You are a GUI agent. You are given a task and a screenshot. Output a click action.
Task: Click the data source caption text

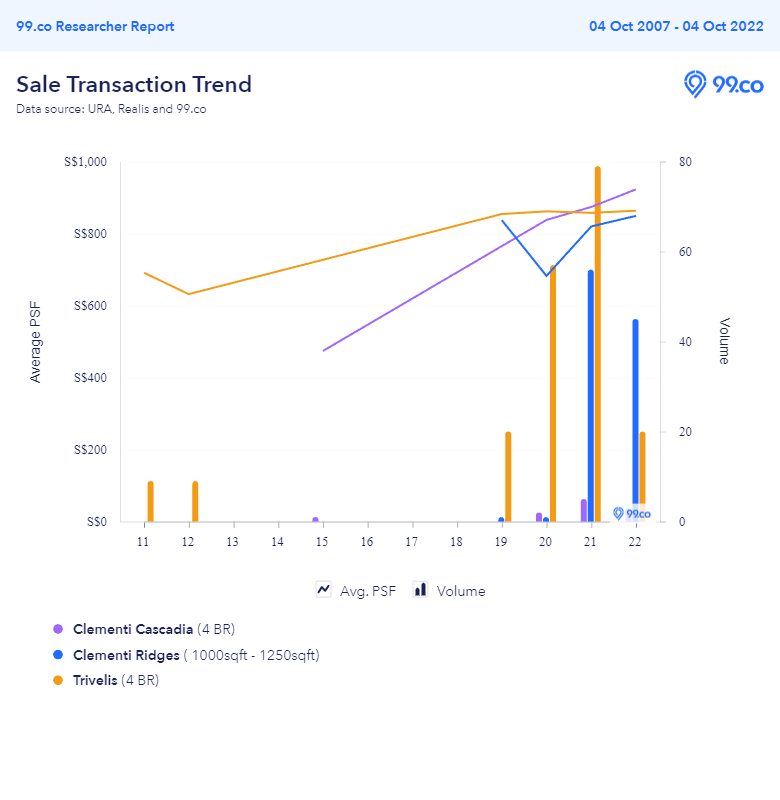tap(111, 109)
